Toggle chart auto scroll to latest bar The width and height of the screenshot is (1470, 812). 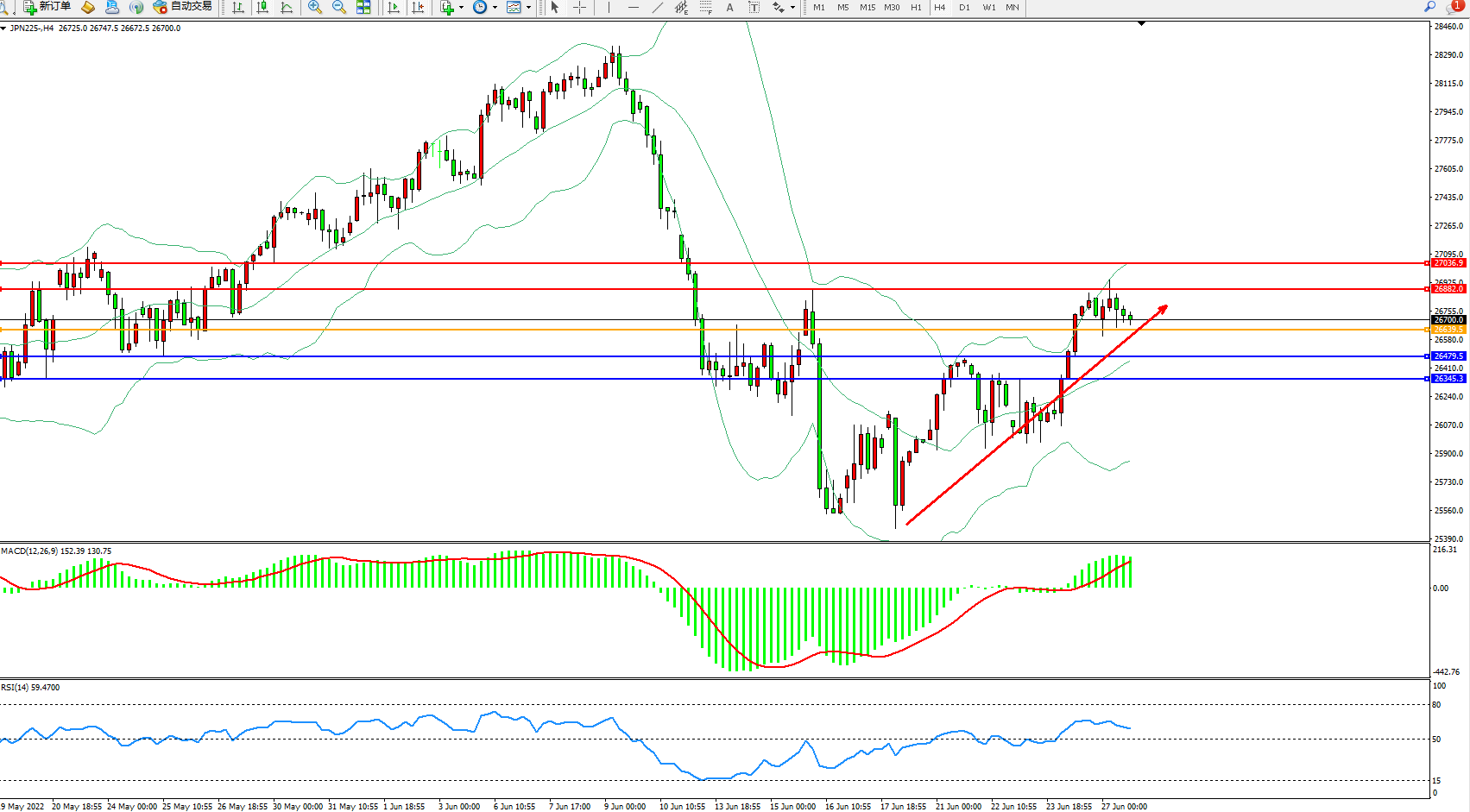394,7
